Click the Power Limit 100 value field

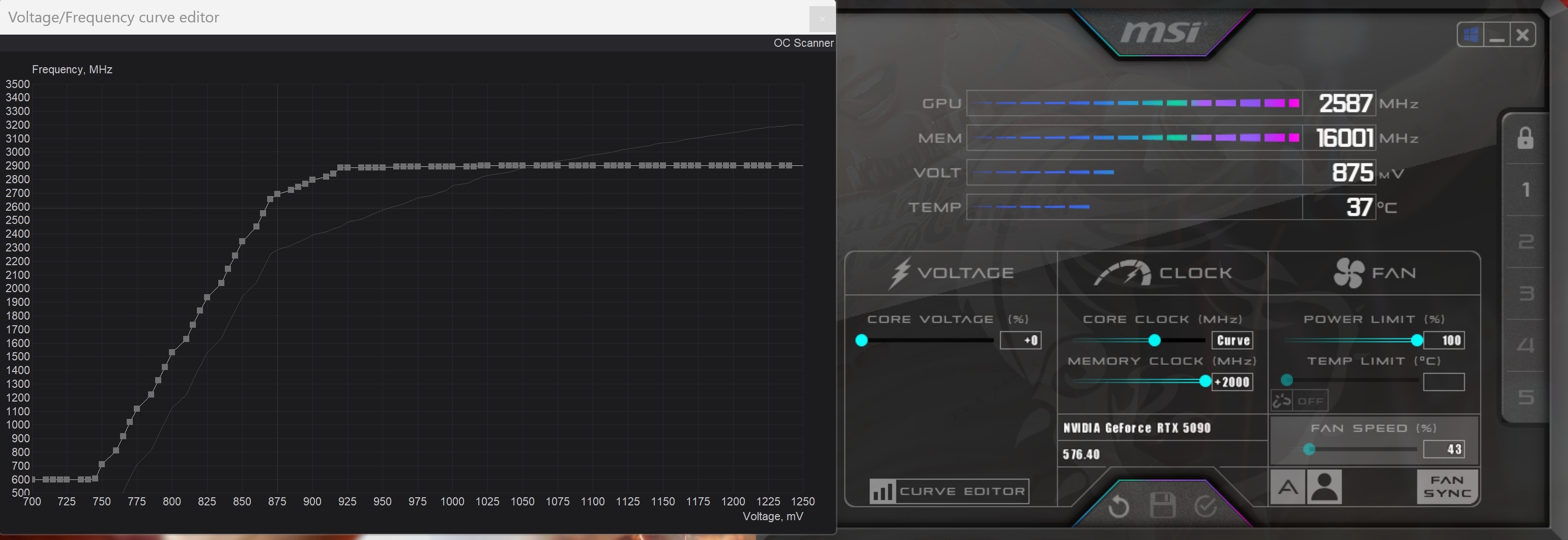[1444, 340]
